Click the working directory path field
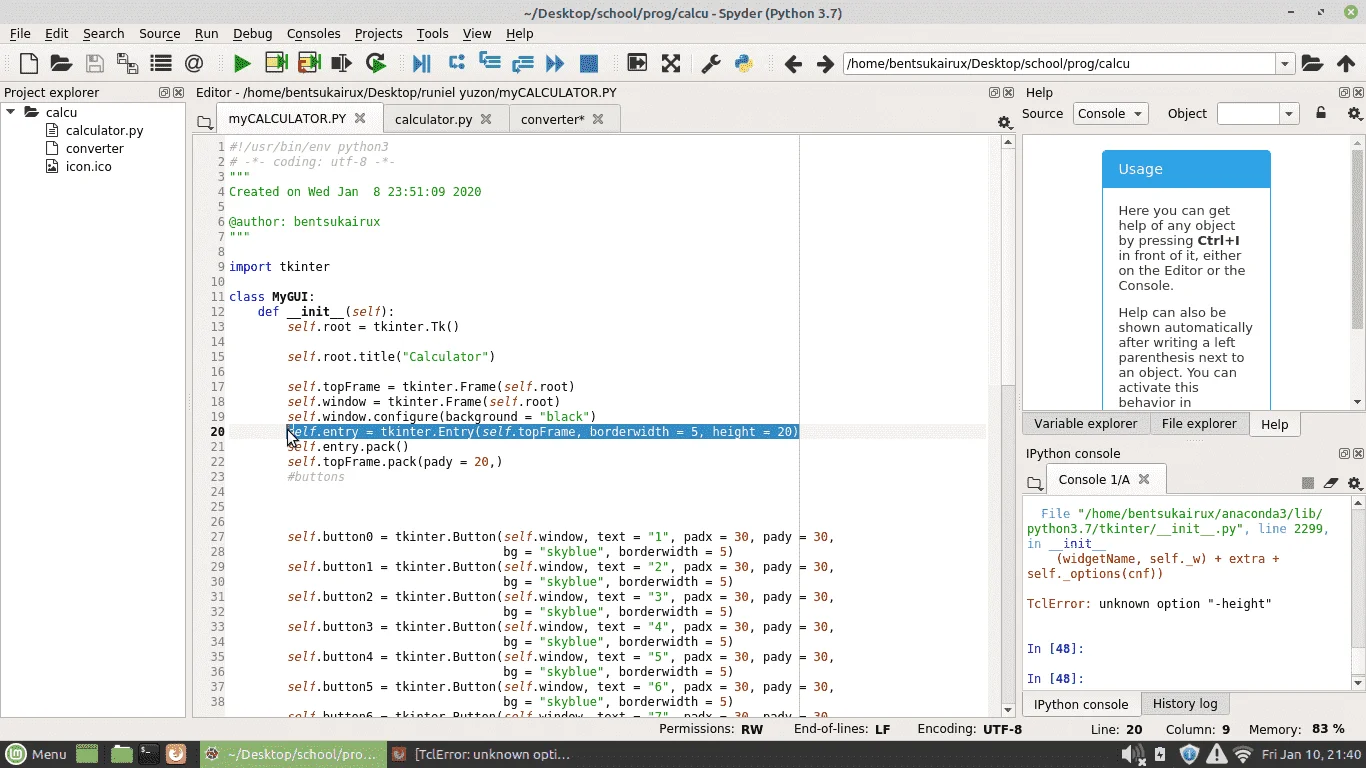1366x768 pixels. coord(1059,64)
